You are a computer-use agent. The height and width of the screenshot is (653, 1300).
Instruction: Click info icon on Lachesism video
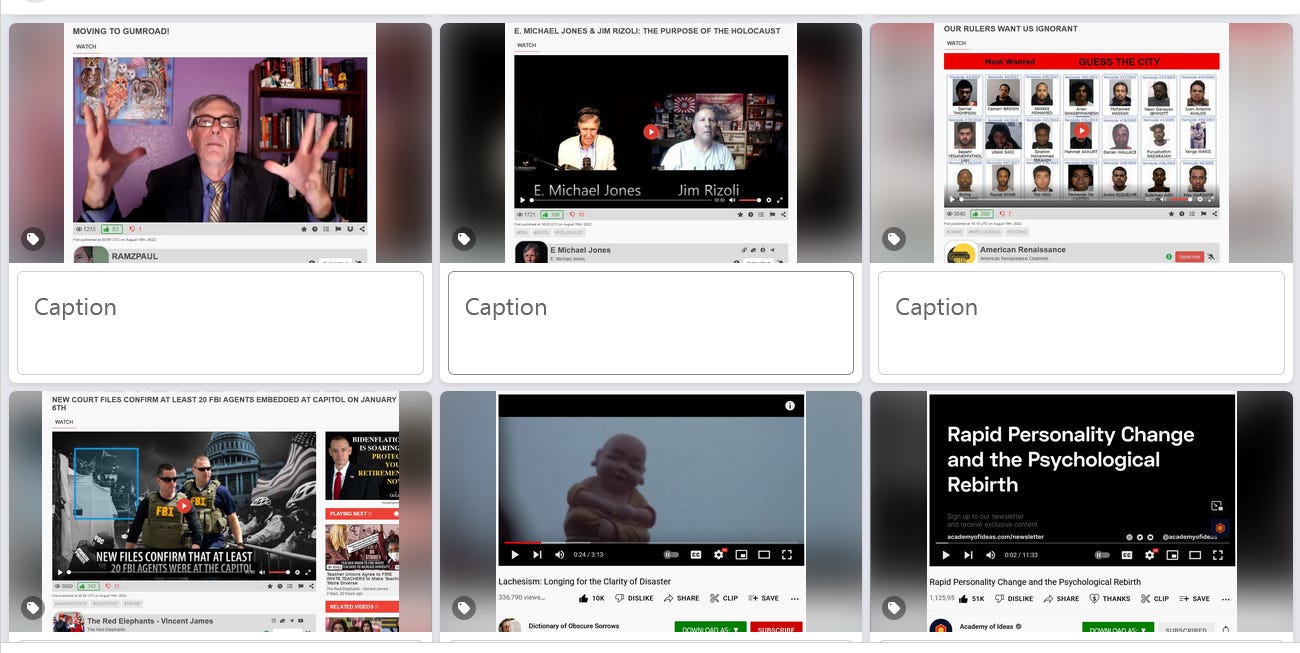[x=790, y=406]
